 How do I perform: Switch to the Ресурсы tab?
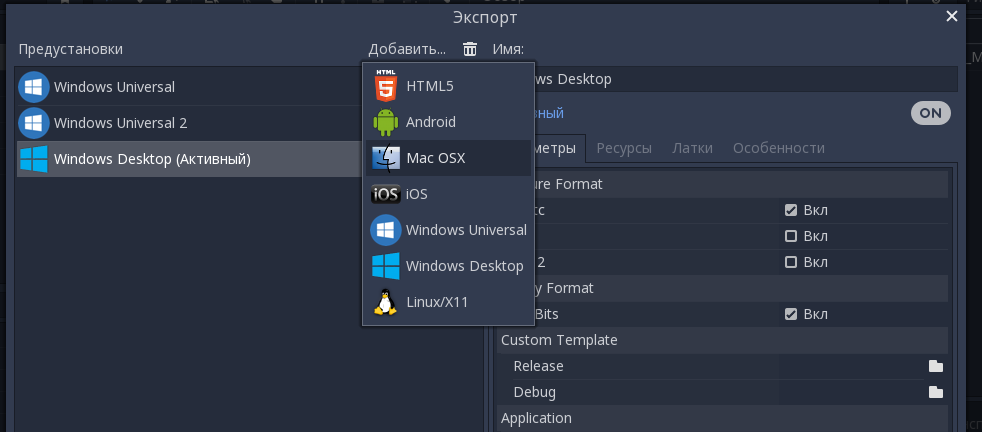coord(624,148)
